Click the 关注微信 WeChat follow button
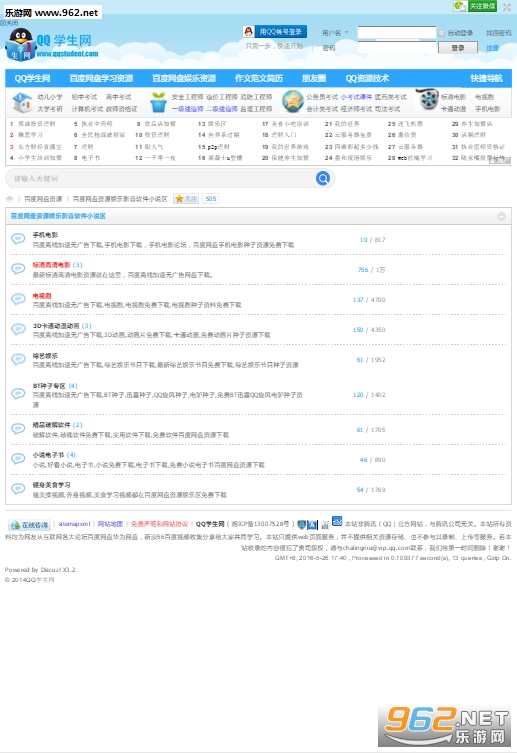The height and width of the screenshot is (753, 517). pos(475,6)
